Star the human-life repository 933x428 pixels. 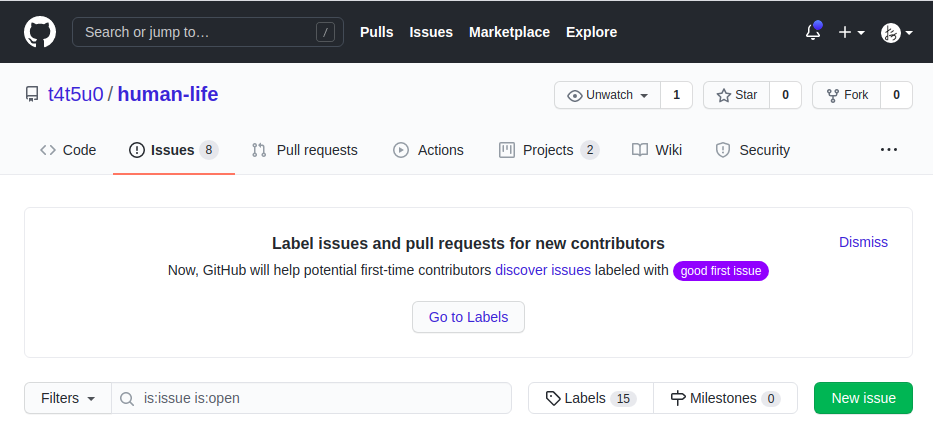click(x=736, y=95)
